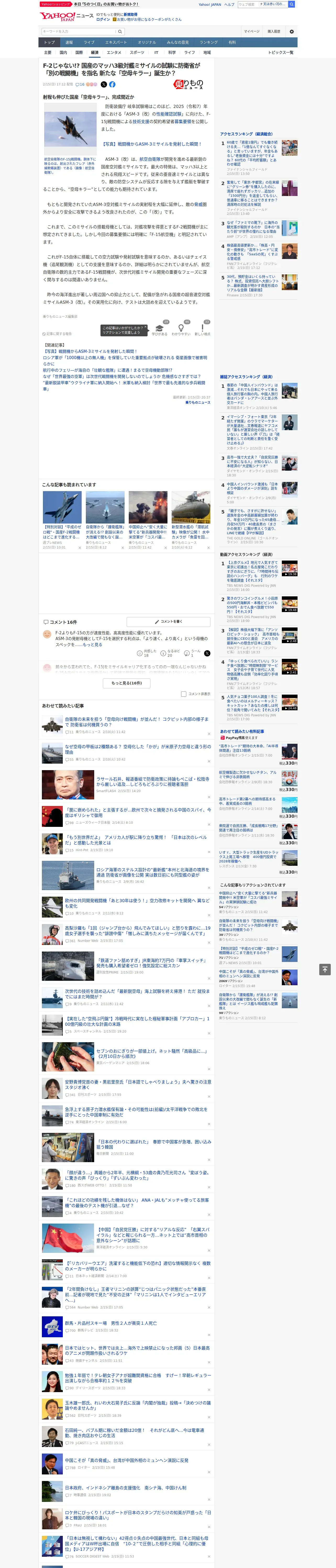Click ヘルプ link in top bar
Screen dimensions: 336x1568
(x=229, y=4)
